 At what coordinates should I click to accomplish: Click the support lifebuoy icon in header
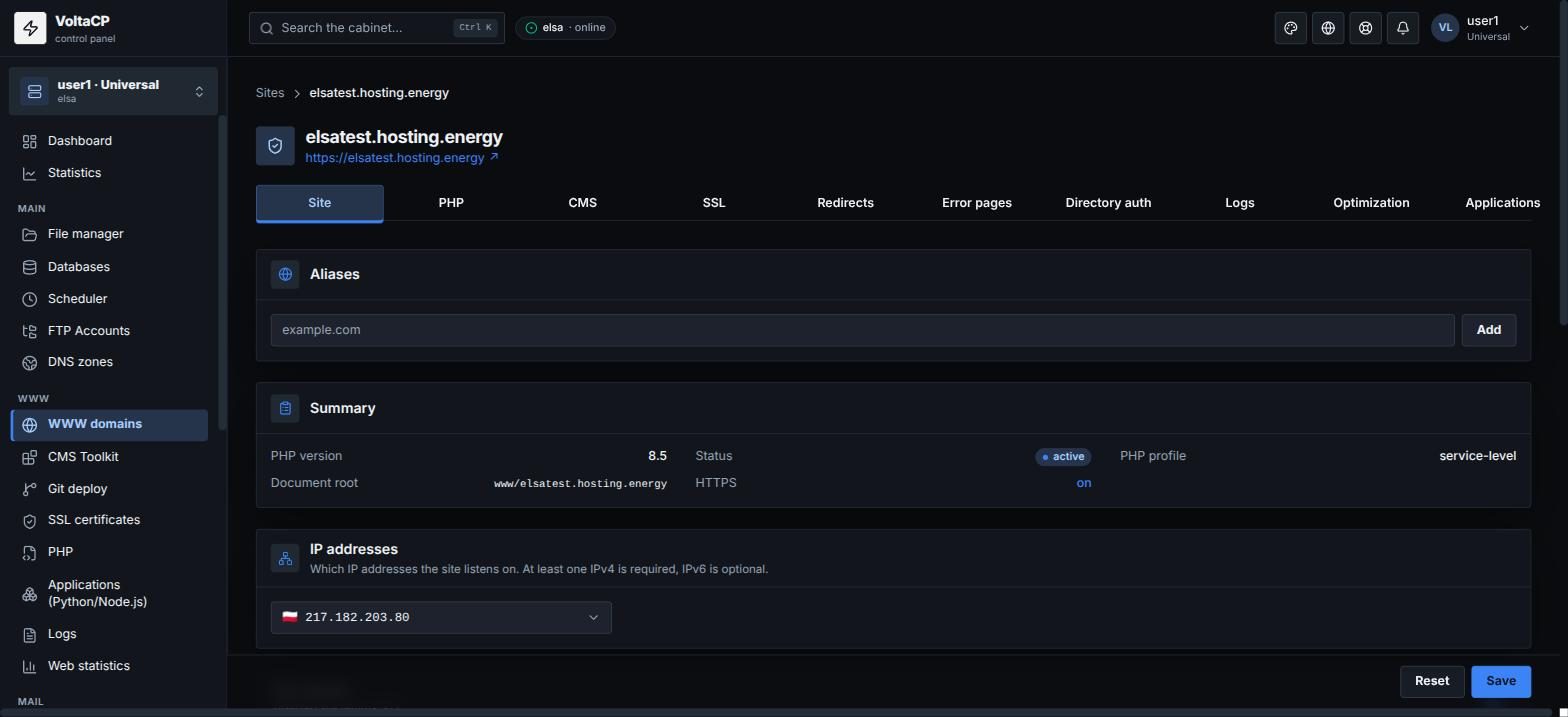tap(1365, 28)
